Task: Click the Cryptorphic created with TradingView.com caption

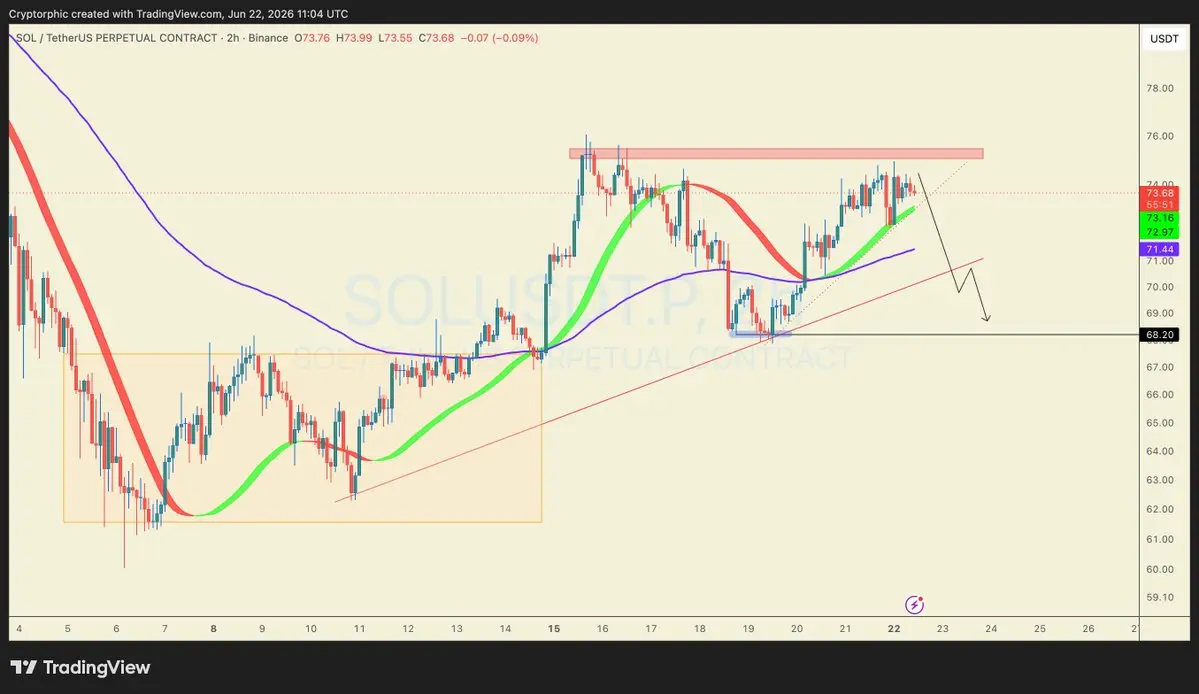Action: click(178, 14)
